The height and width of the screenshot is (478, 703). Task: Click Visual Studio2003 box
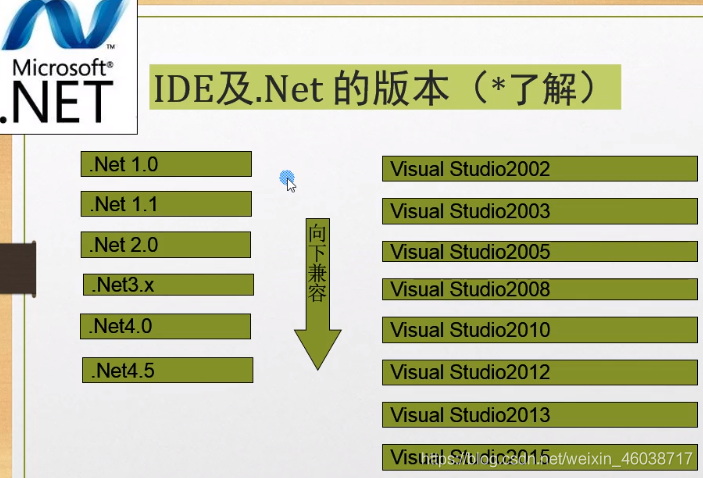pyautogui.click(x=540, y=211)
